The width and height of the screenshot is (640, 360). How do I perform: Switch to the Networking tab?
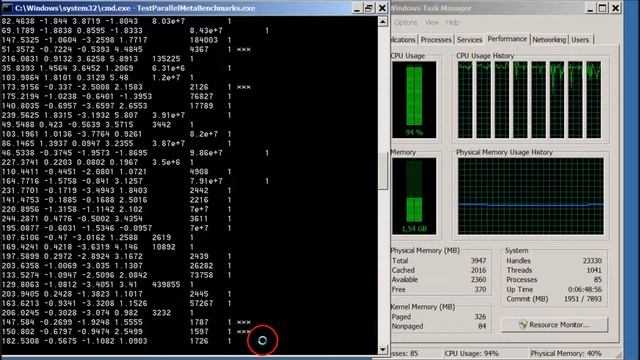click(549, 40)
